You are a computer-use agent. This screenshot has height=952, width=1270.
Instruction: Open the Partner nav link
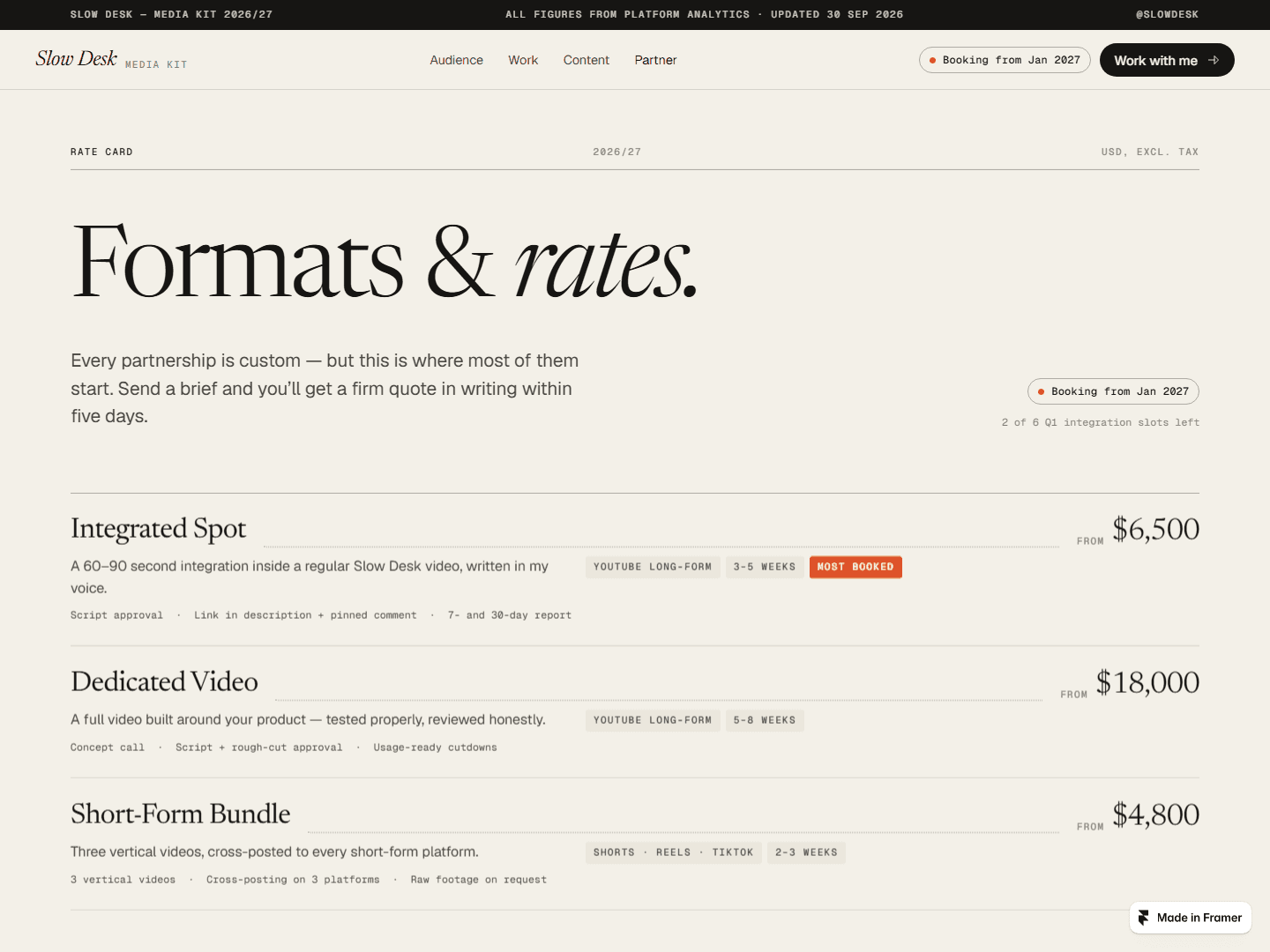click(655, 60)
